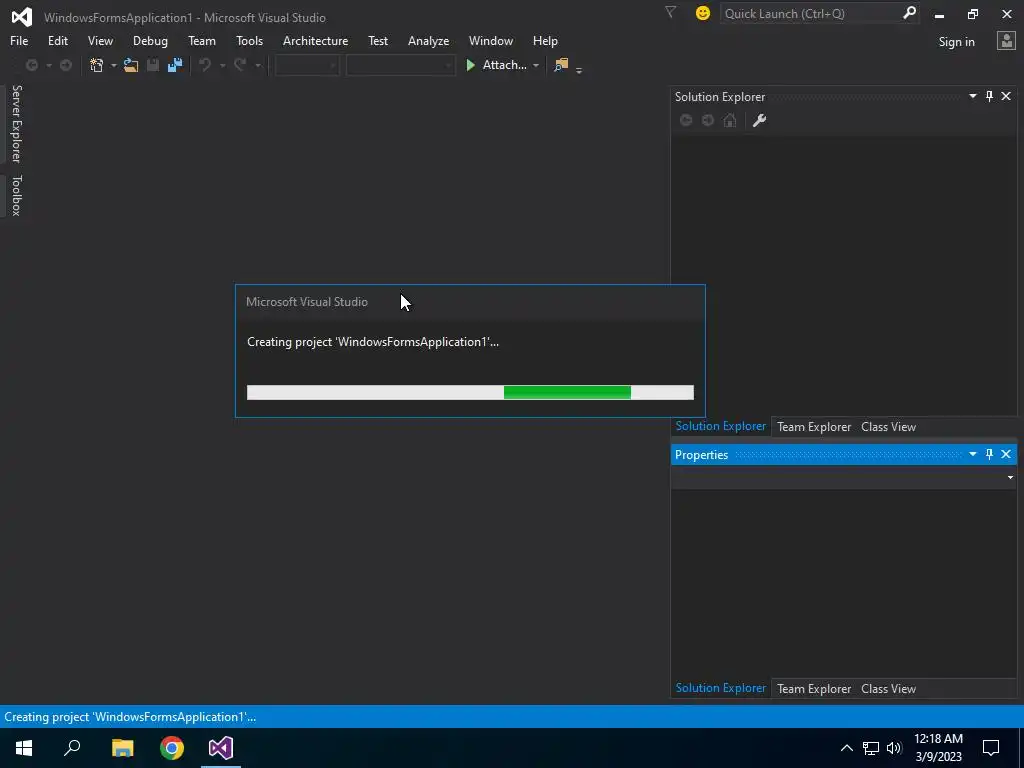
Task: Click the Quick Launch magnifier icon
Action: pos(909,13)
